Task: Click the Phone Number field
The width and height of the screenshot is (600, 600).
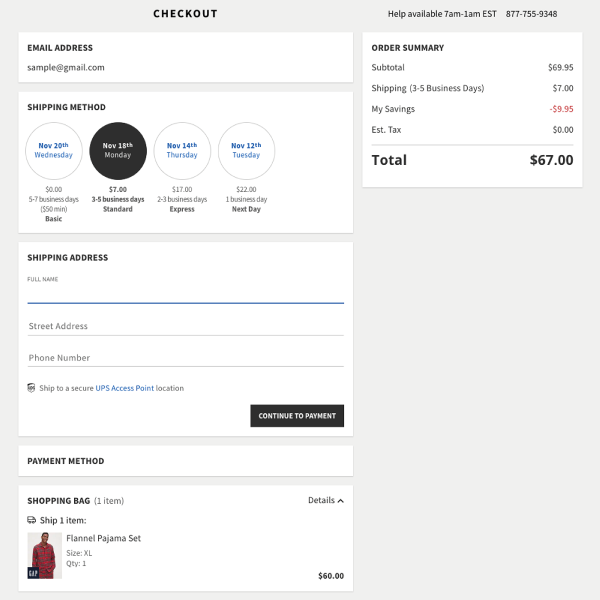Action: pyautogui.click(x=185, y=358)
